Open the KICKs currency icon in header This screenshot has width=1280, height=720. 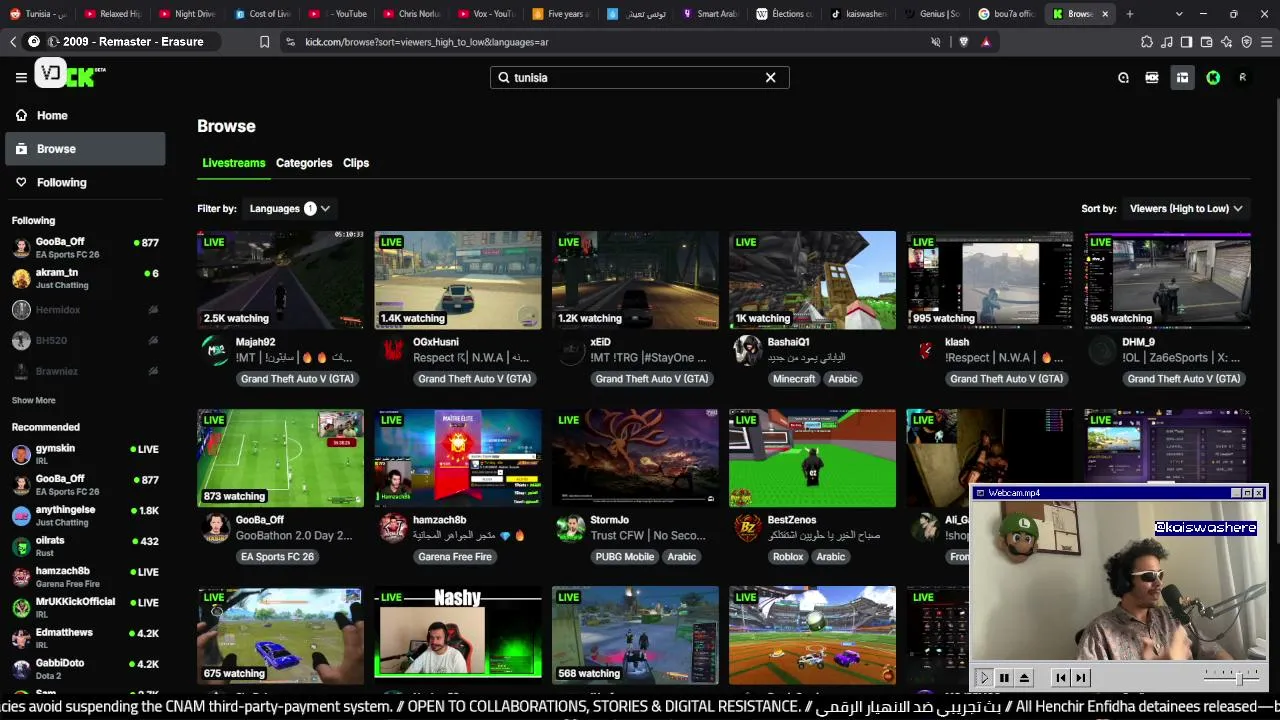click(x=1152, y=77)
